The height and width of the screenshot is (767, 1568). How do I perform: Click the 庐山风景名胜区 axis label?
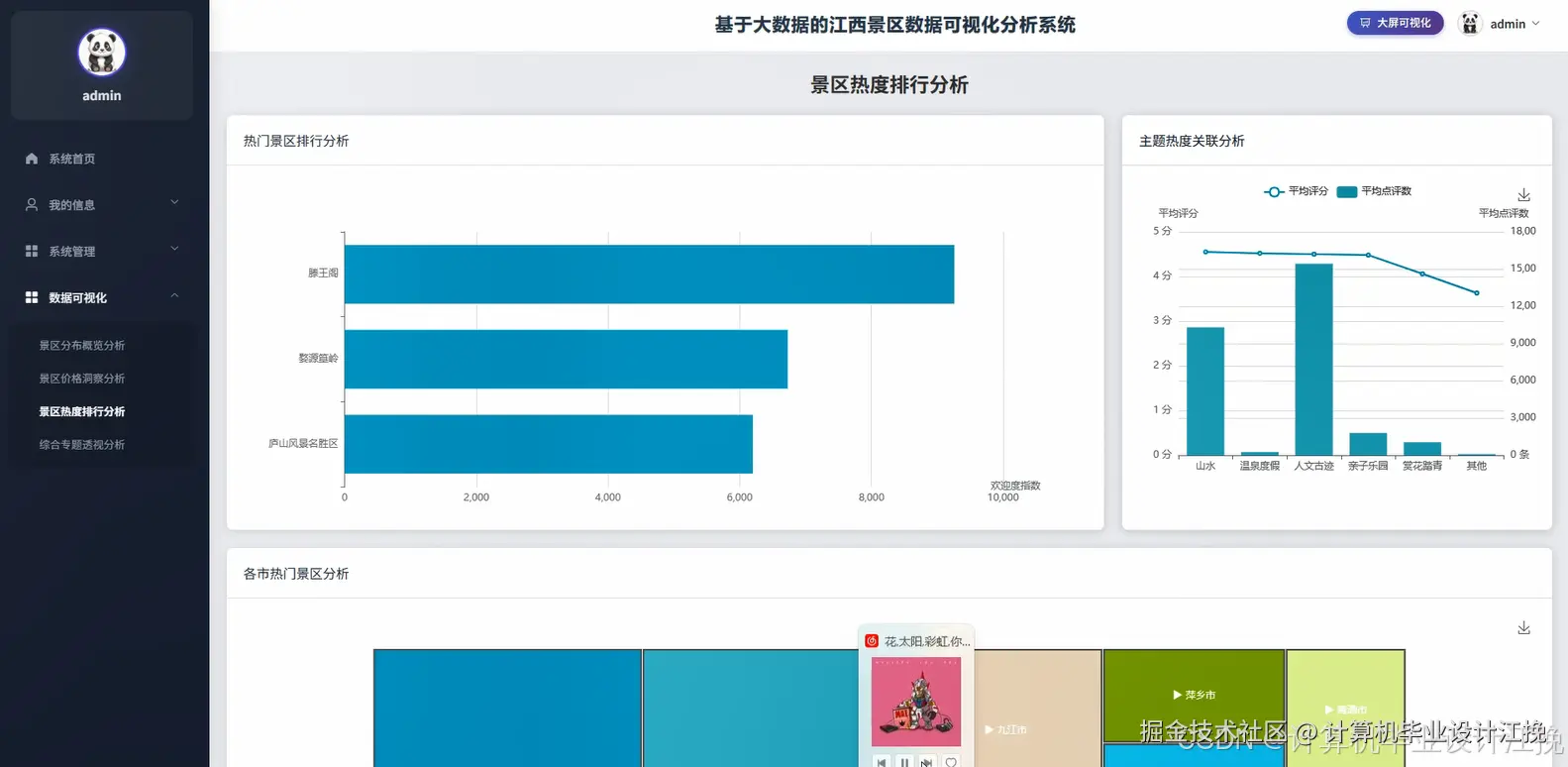(x=303, y=443)
